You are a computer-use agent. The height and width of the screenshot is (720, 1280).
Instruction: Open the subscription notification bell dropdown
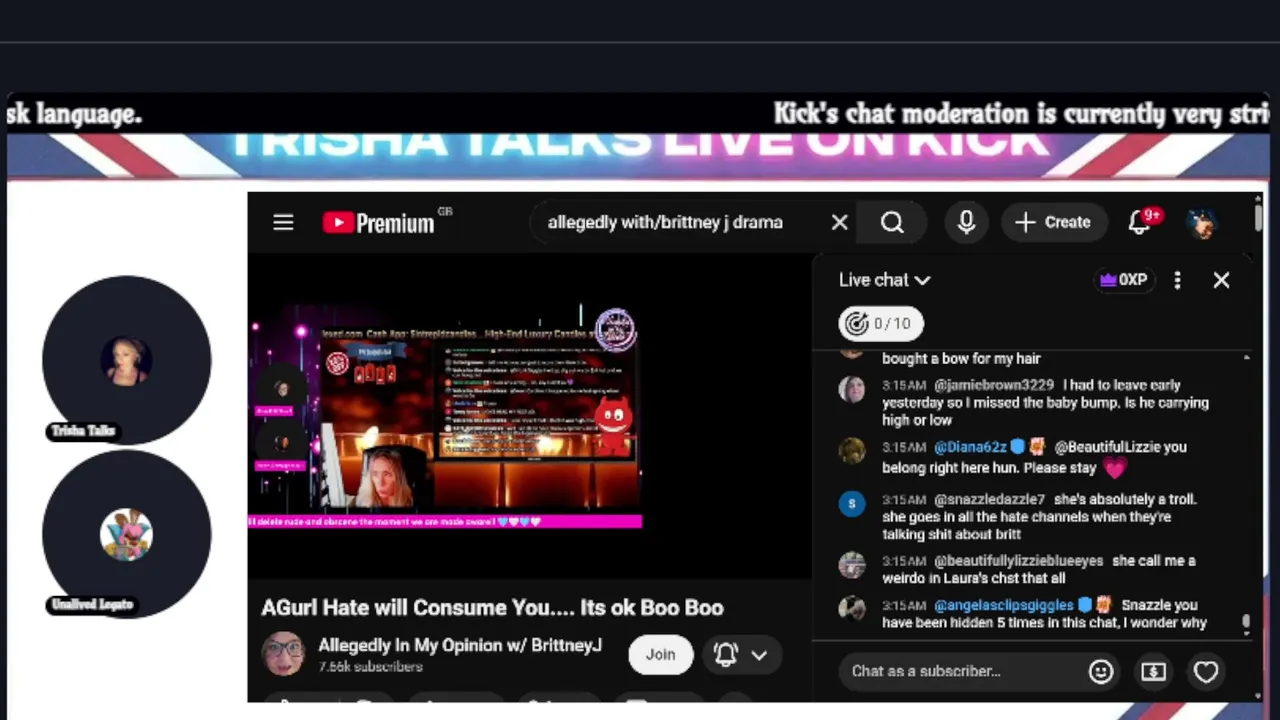[x=741, y=654]
